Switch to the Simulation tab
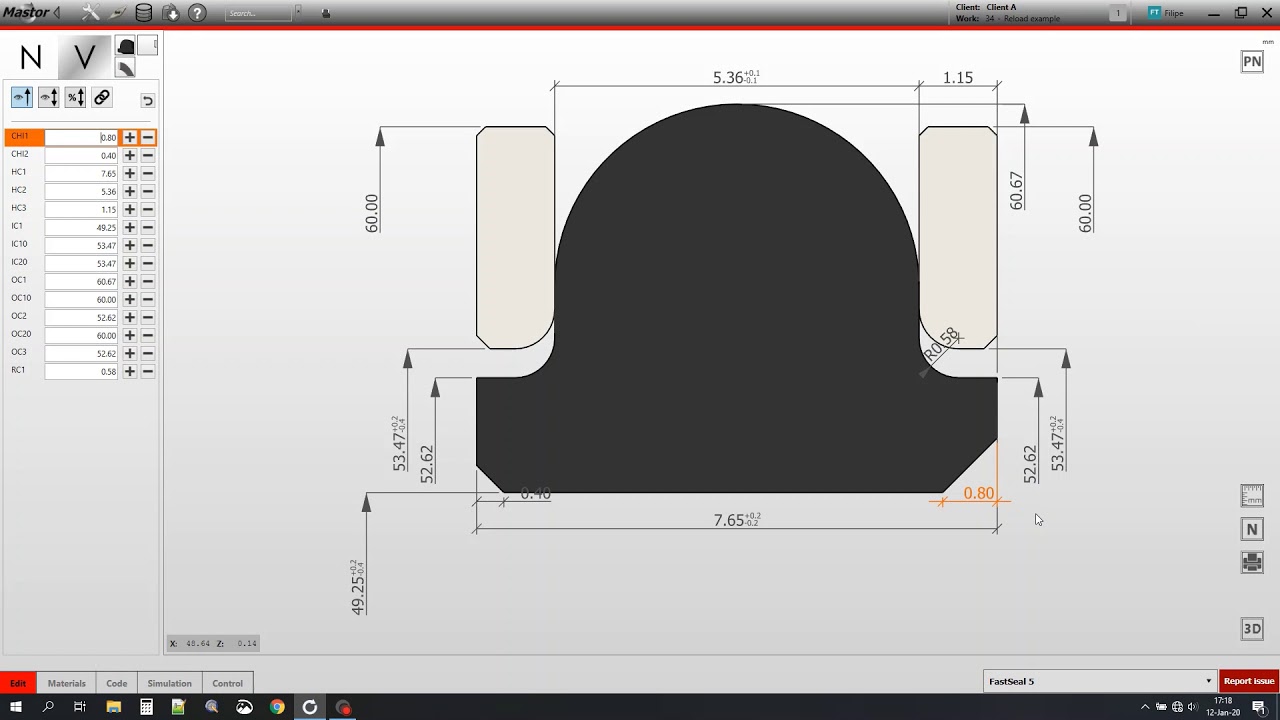This screenshot has height=720, width=1280. pos(170,683)
